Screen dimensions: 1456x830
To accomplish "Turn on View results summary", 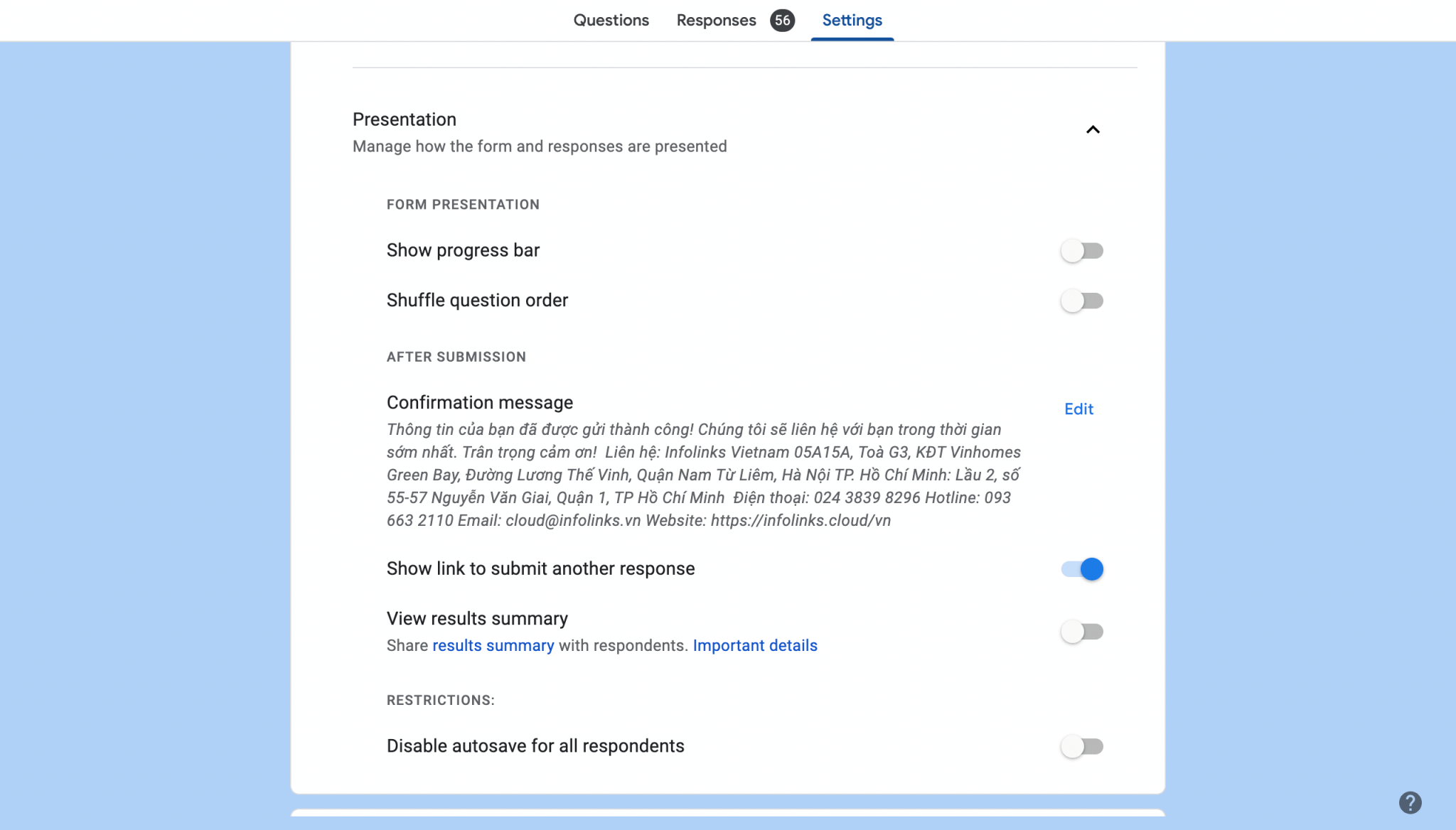I will point(1082,631).
